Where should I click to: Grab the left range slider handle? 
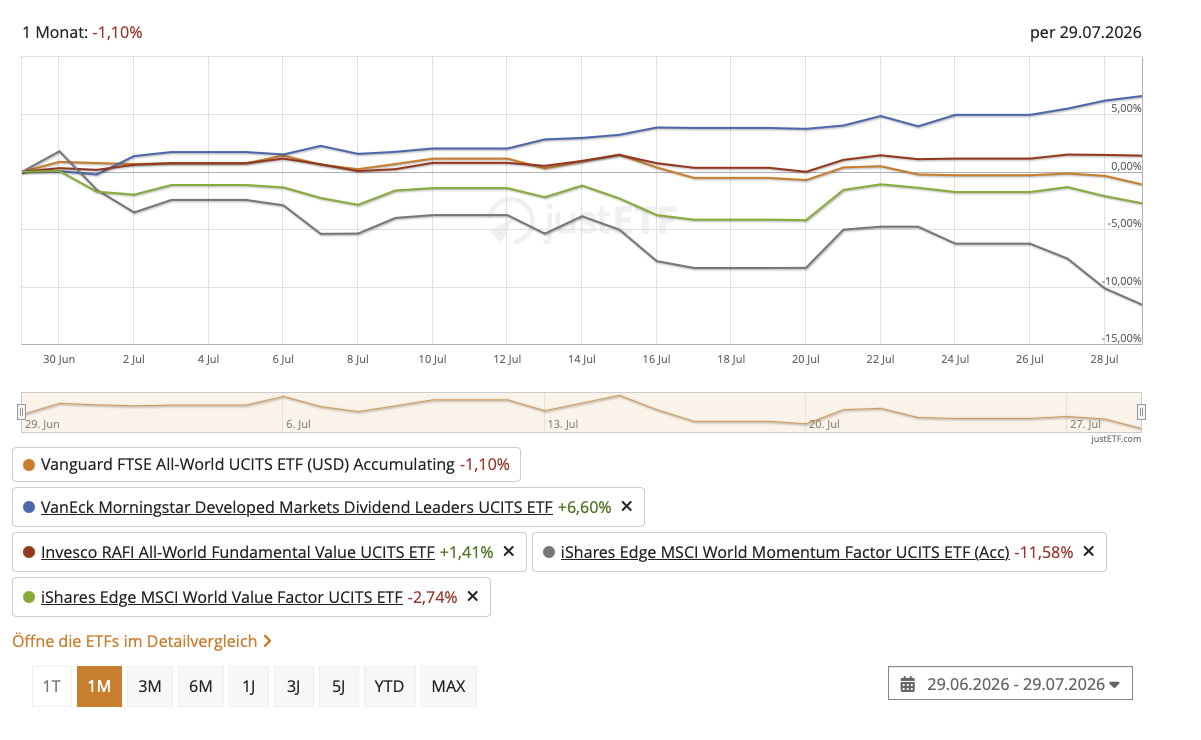click(x=21, y=412)
